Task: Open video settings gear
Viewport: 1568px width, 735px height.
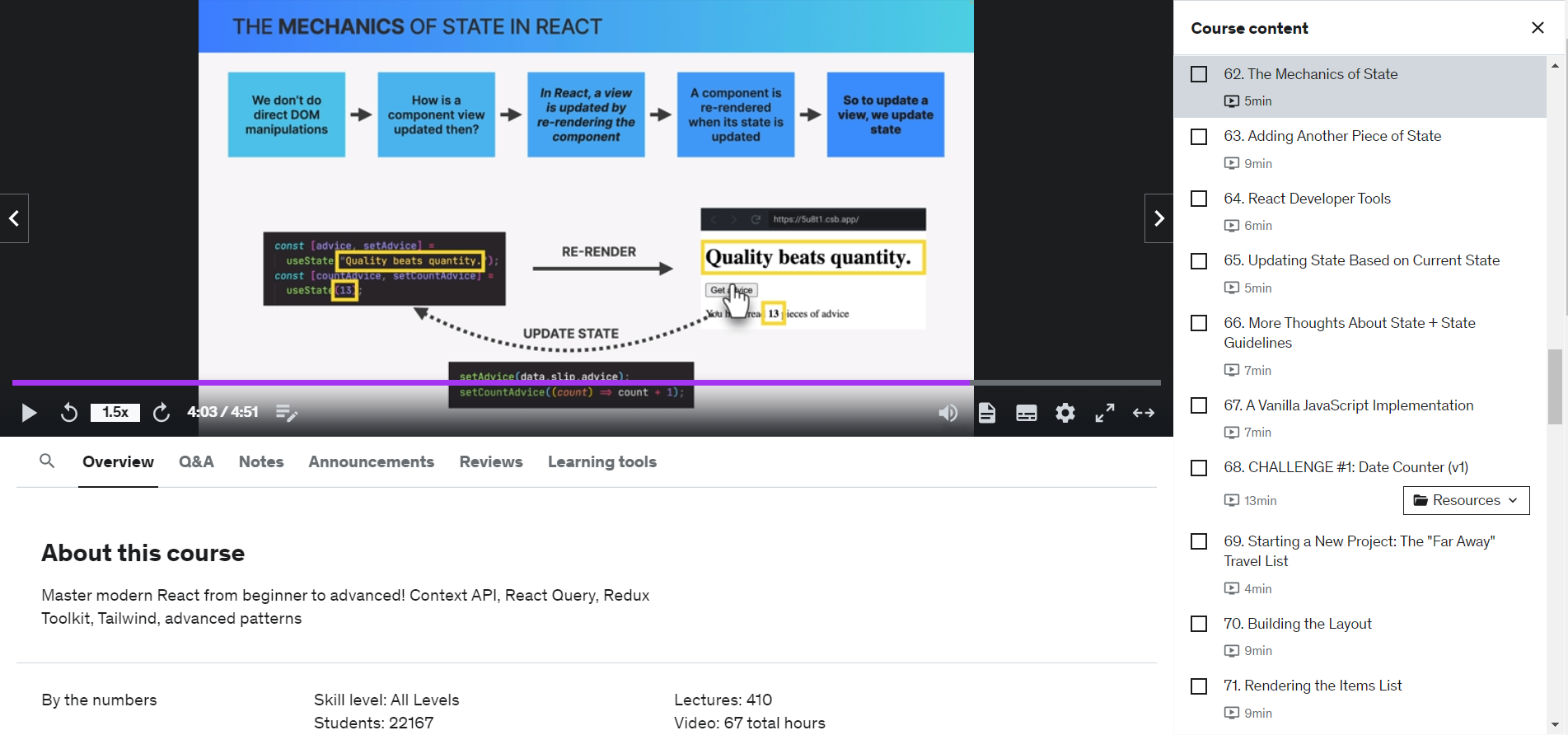Action: click(1065, 413)
